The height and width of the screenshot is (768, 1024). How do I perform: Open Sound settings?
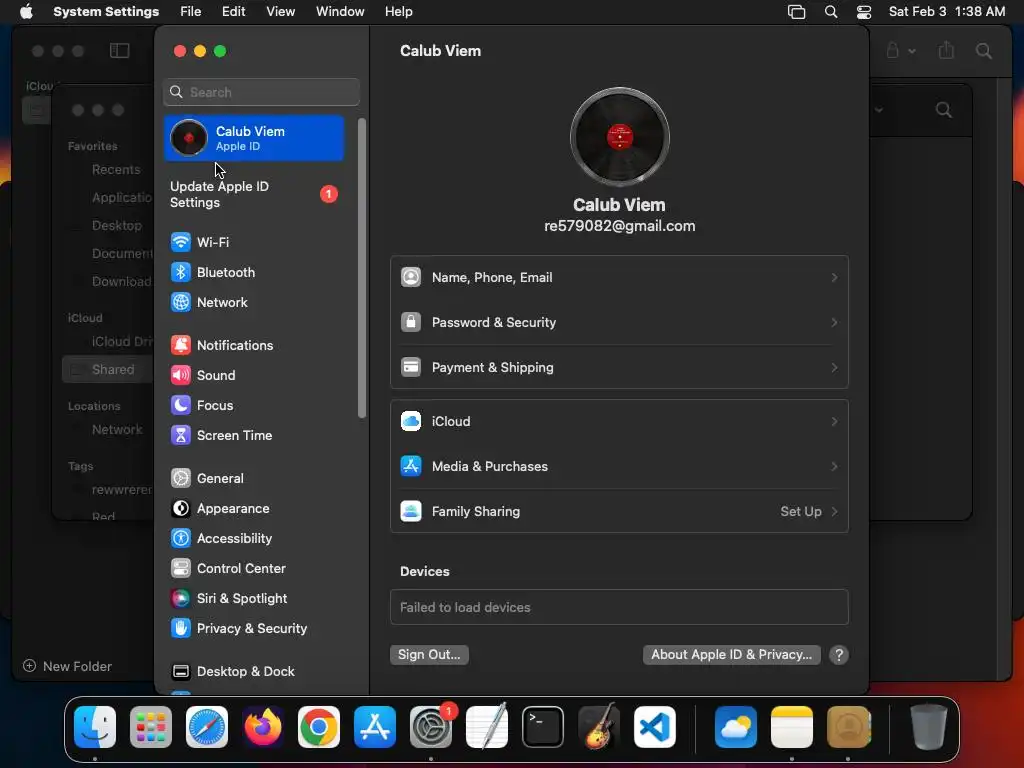[253, 376]
